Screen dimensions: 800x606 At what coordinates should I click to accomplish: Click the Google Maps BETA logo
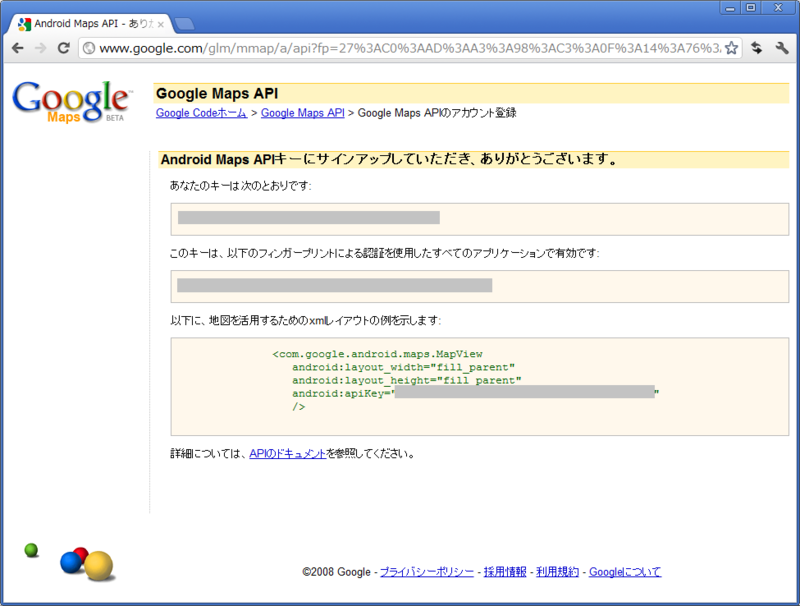point(71,102)
